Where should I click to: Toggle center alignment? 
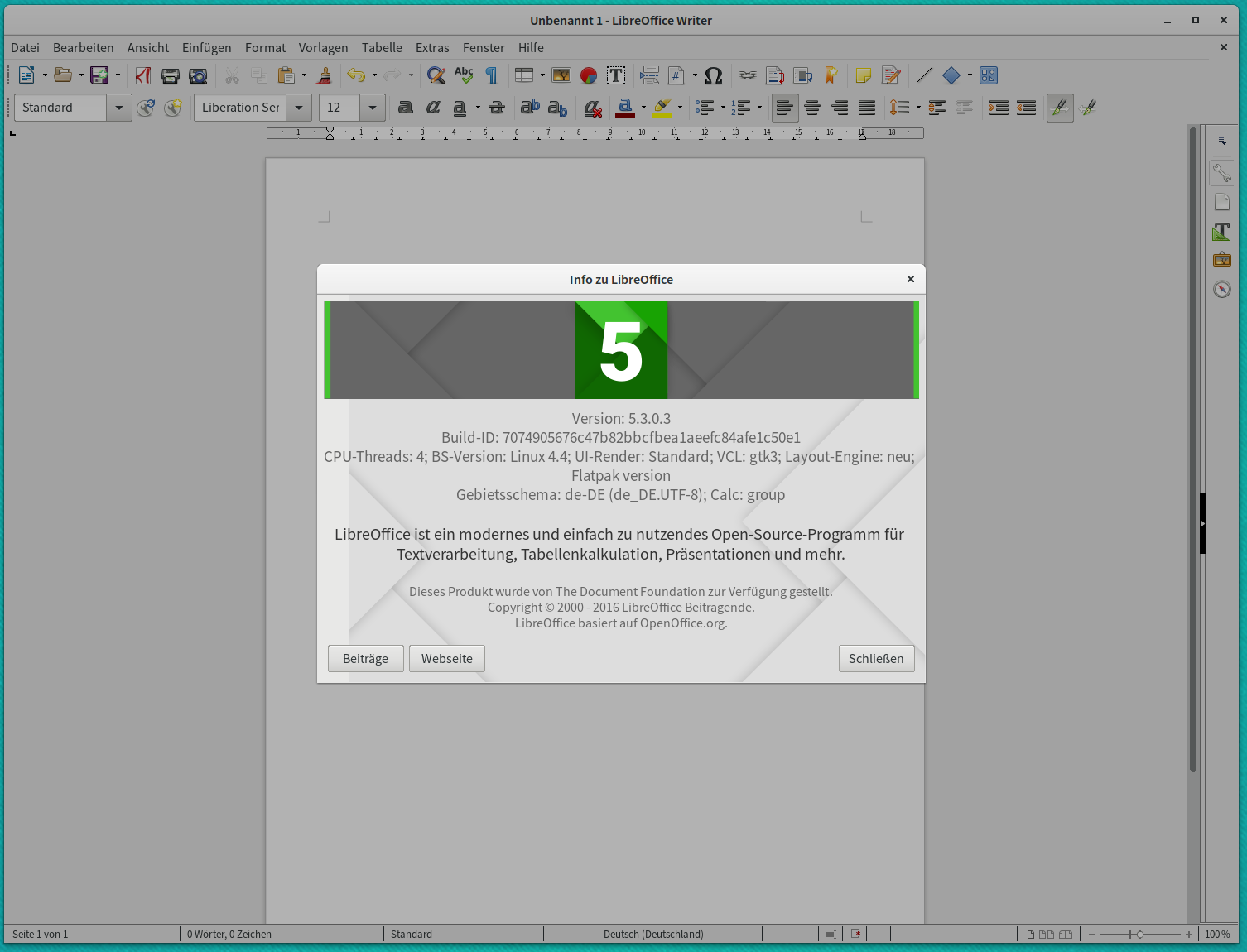point(812,108)
